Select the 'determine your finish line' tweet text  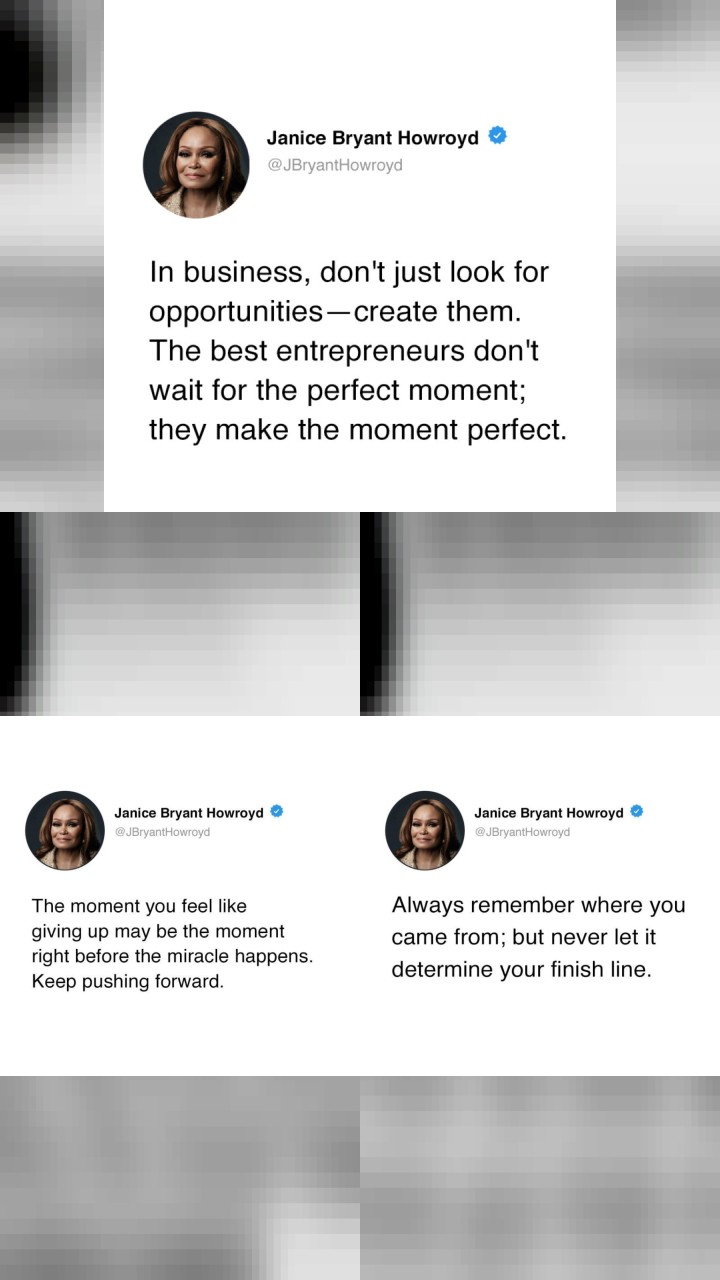[x=538, y=937]
